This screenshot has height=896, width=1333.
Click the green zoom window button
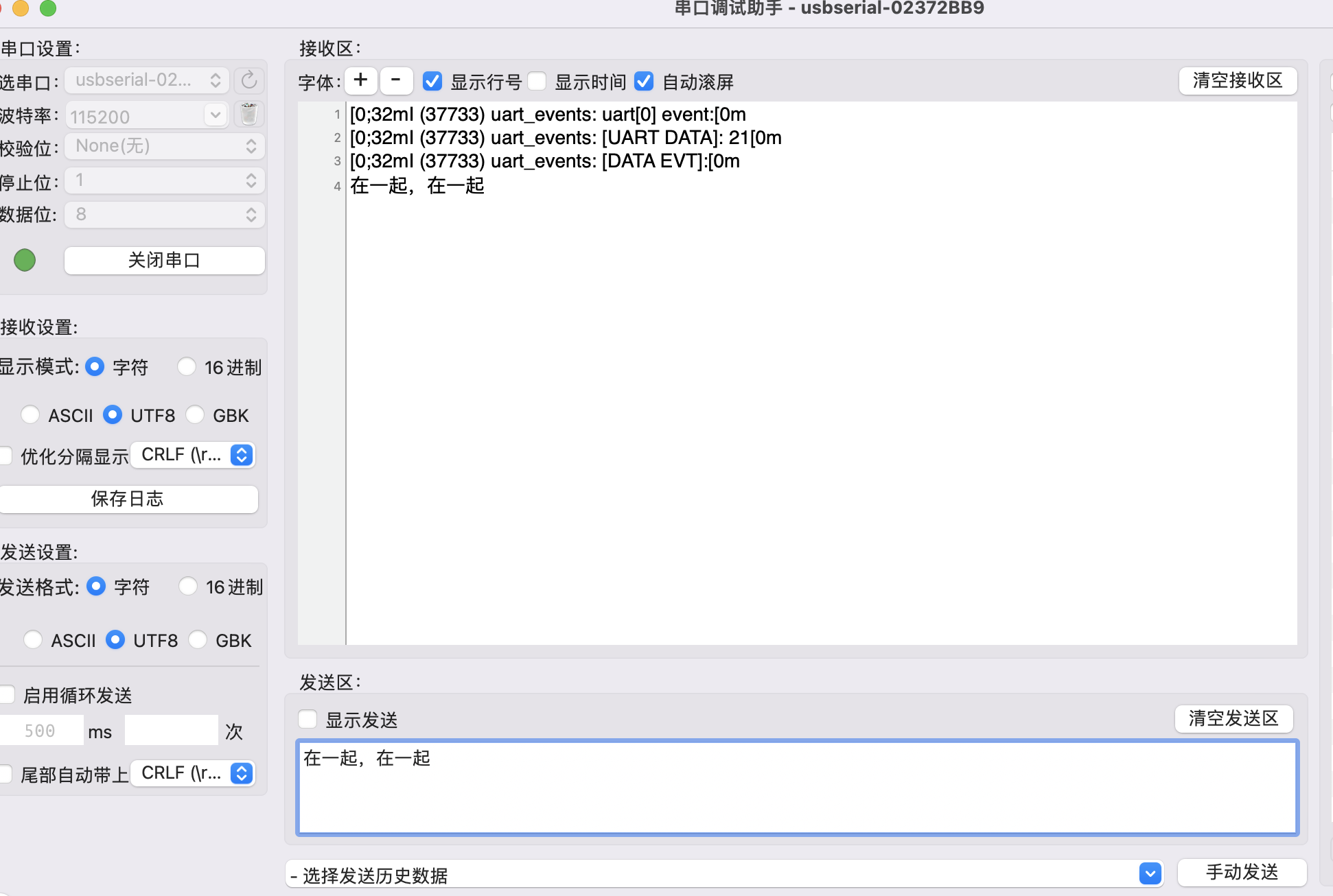click(x=48, y=8)
